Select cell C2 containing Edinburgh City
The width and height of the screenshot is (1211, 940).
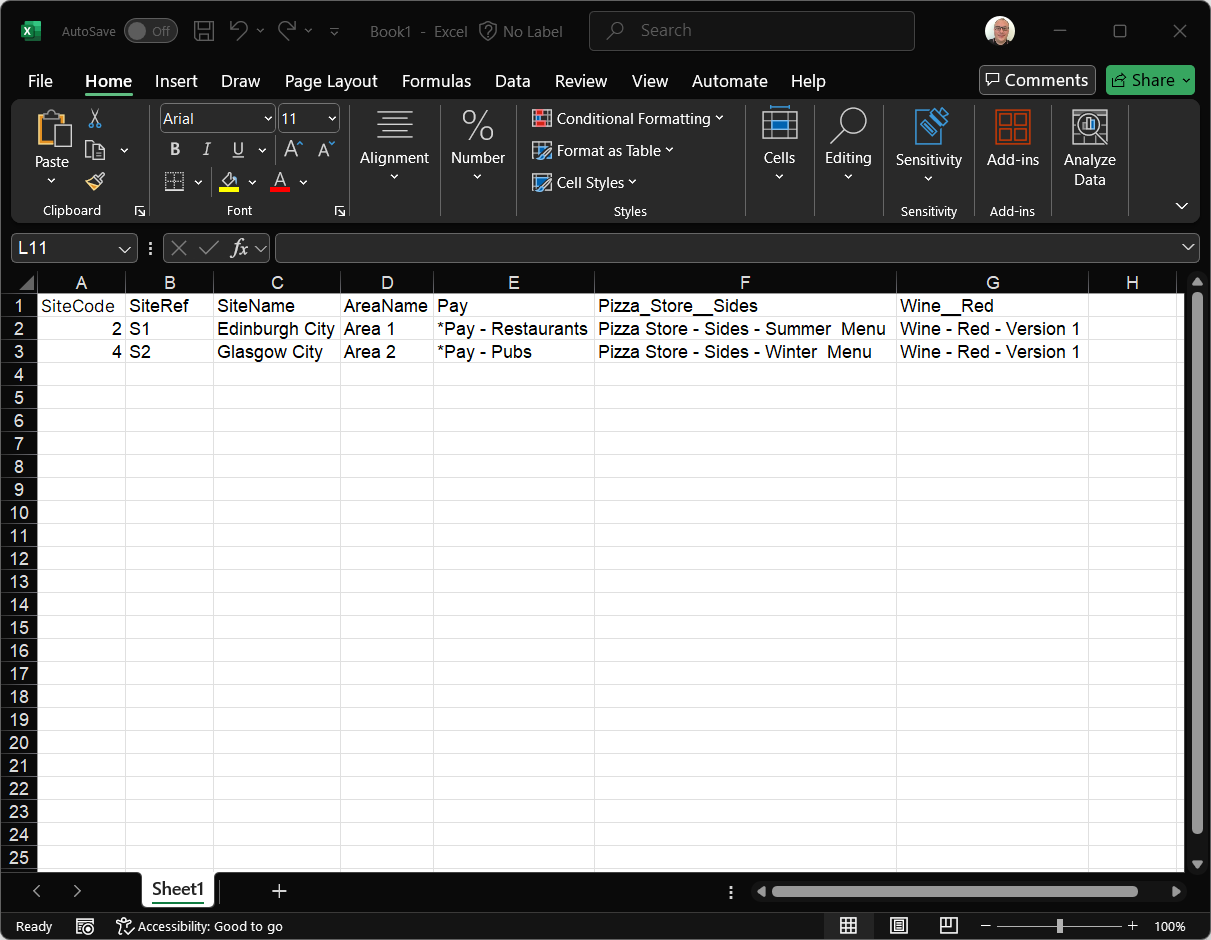pos(276,329)
